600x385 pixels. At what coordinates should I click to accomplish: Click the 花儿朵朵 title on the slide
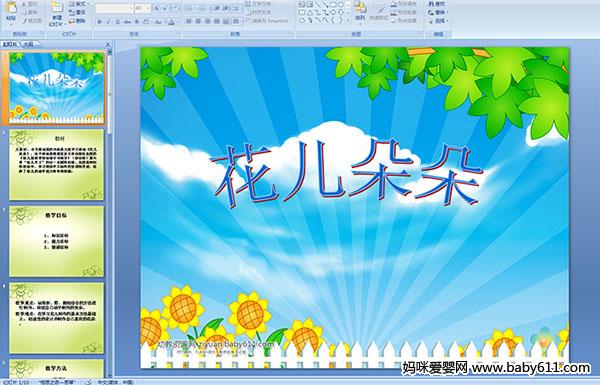[x=346, y=174]
